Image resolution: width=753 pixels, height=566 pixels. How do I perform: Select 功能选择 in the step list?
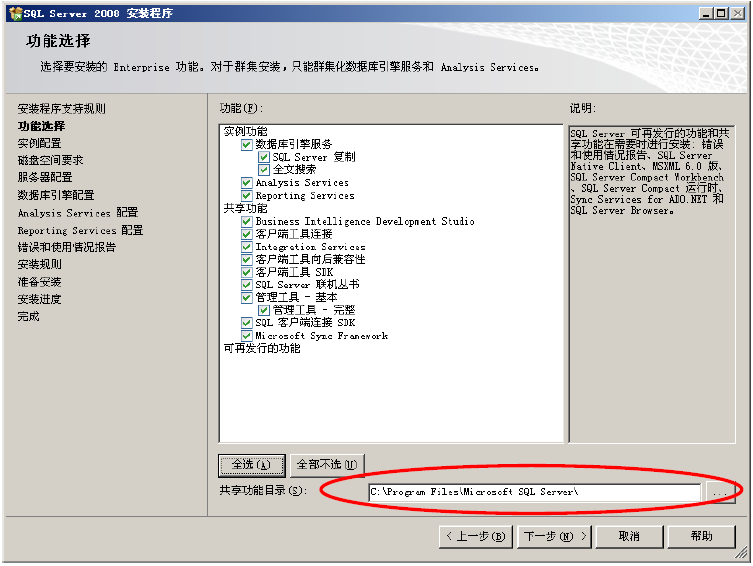41,126
